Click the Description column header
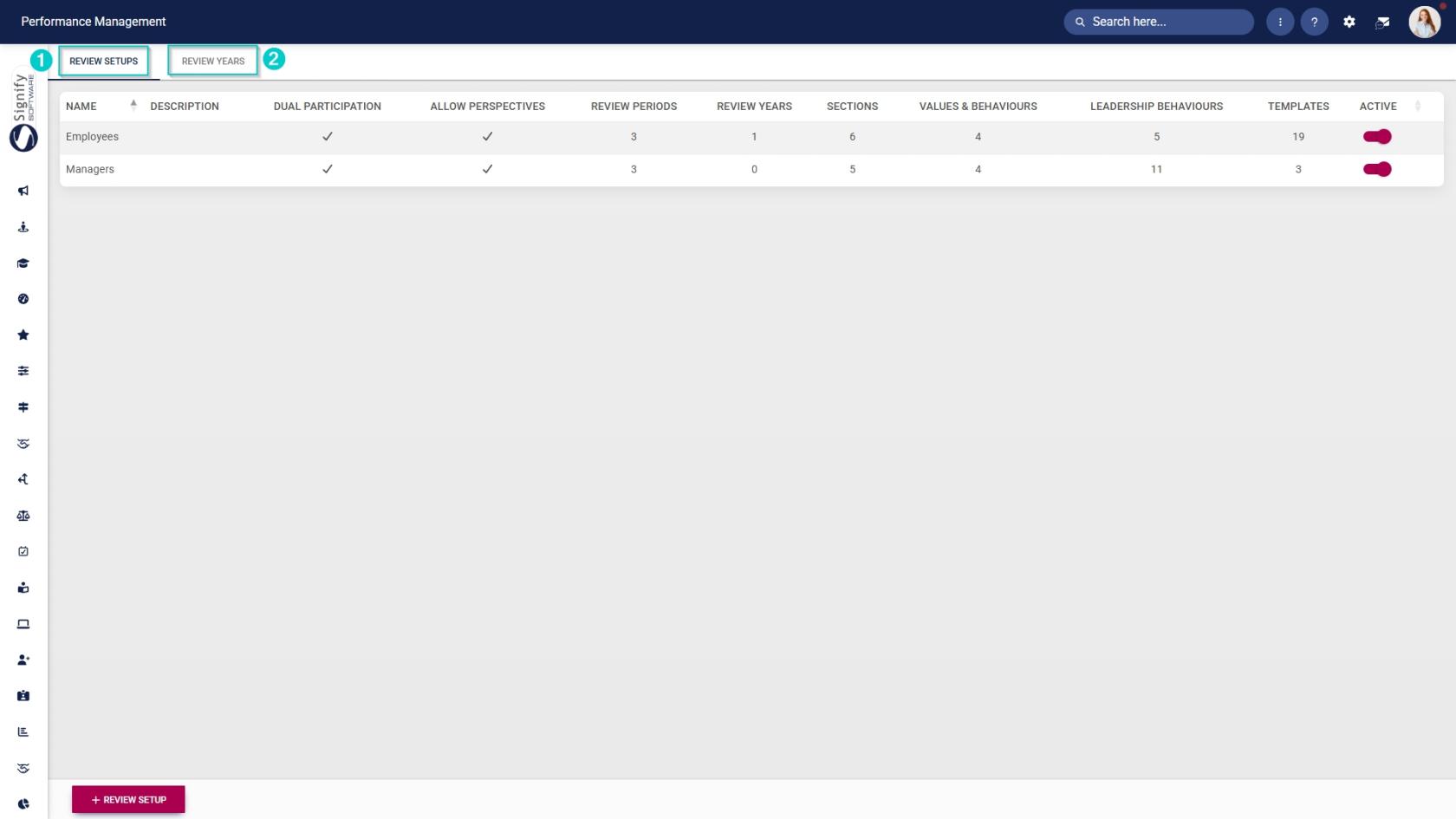1456x819 pixels. point(185,106)
